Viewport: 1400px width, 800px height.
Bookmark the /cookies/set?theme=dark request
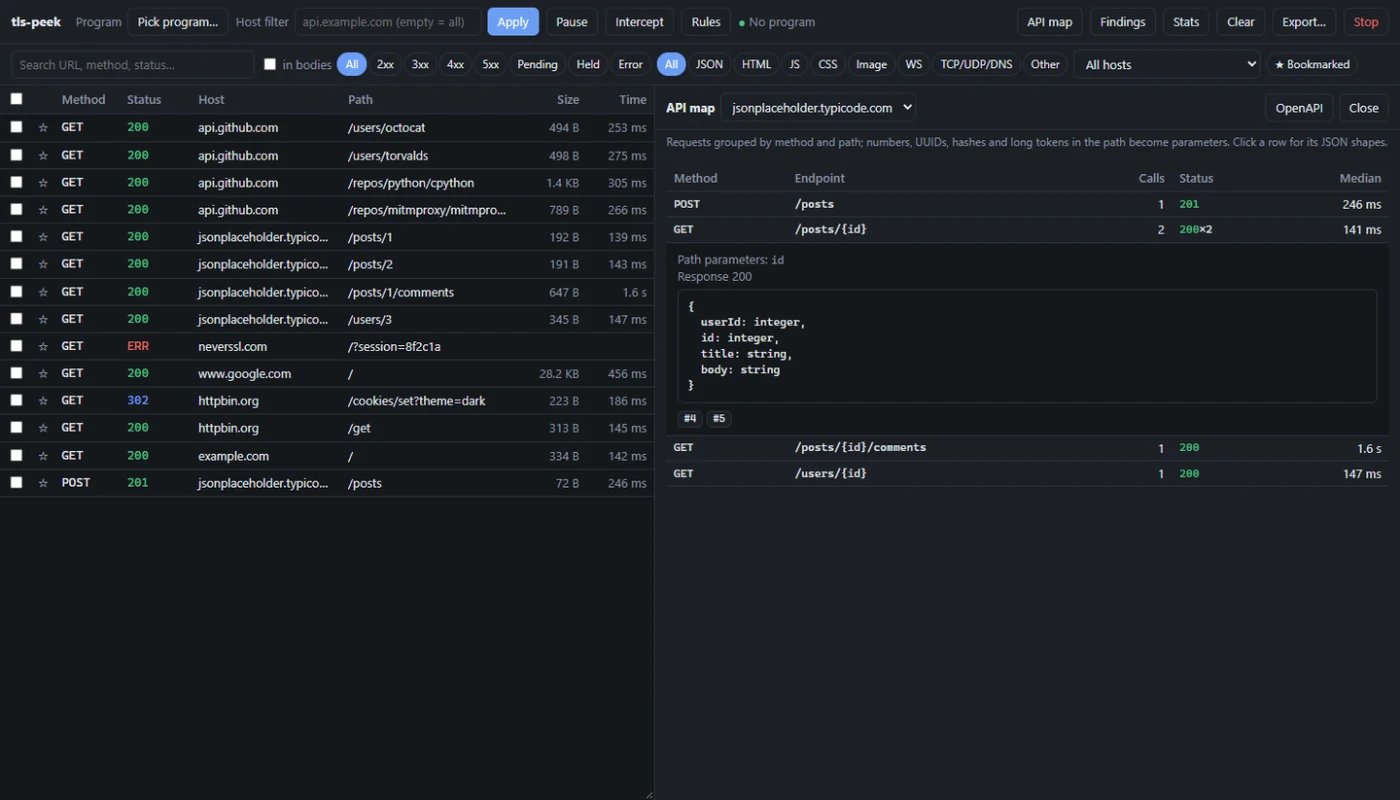tap(43, 400)
